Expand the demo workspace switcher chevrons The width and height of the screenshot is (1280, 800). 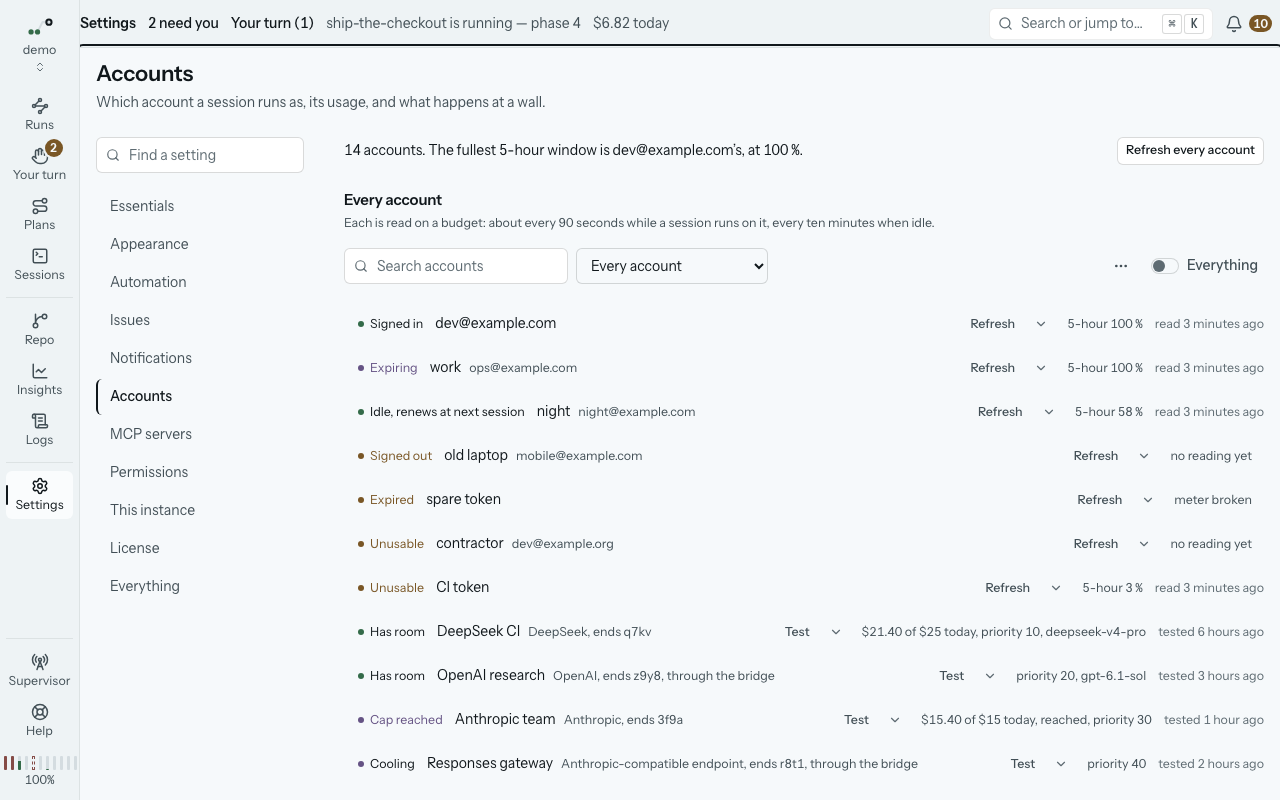click(40, 67)
